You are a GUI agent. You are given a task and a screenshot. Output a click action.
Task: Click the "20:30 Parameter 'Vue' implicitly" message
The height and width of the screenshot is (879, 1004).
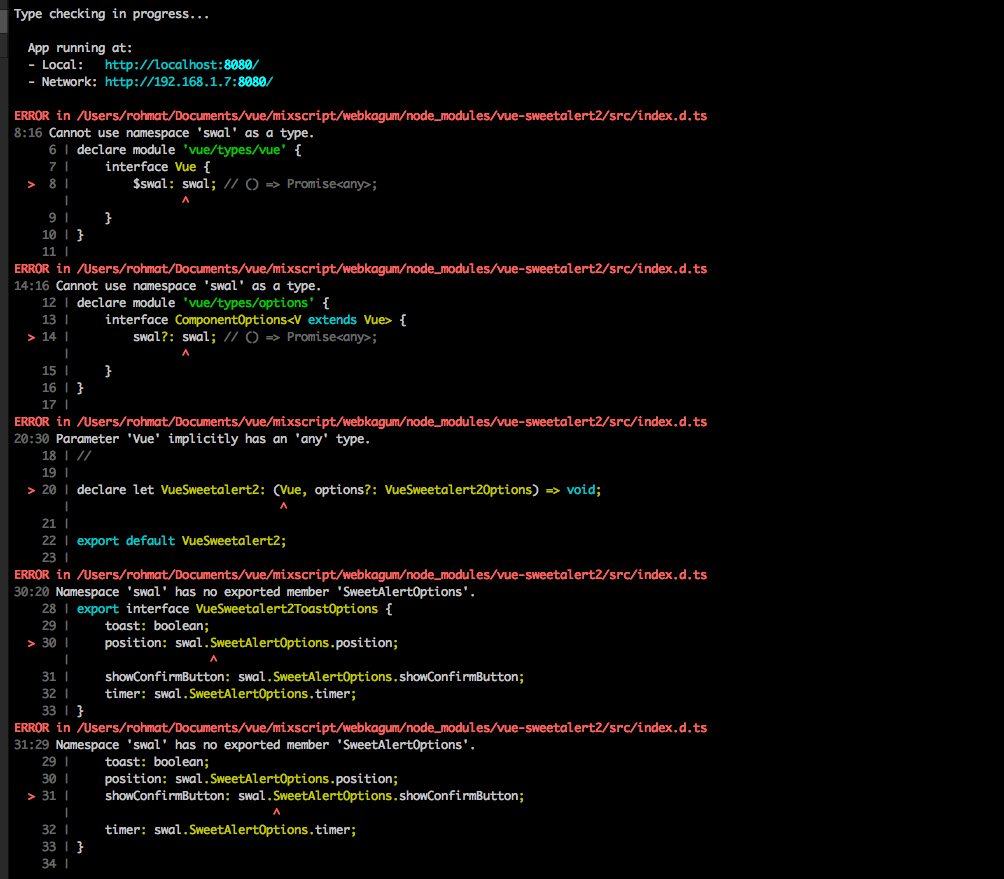click(x=192, y=439)
